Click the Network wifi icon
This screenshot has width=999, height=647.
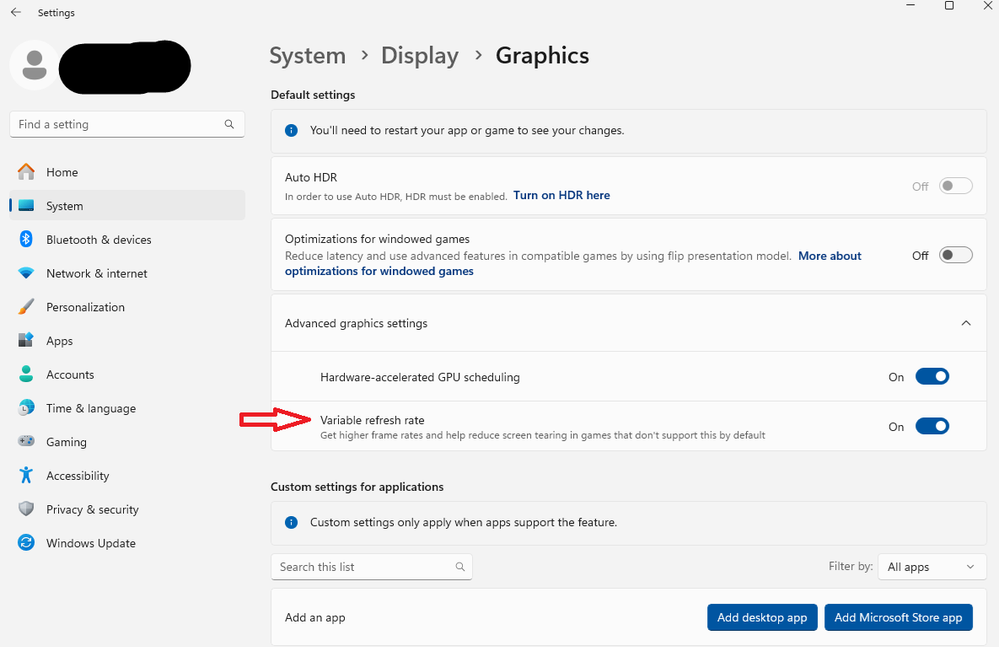pyautogui.click(x=26, y=273)
